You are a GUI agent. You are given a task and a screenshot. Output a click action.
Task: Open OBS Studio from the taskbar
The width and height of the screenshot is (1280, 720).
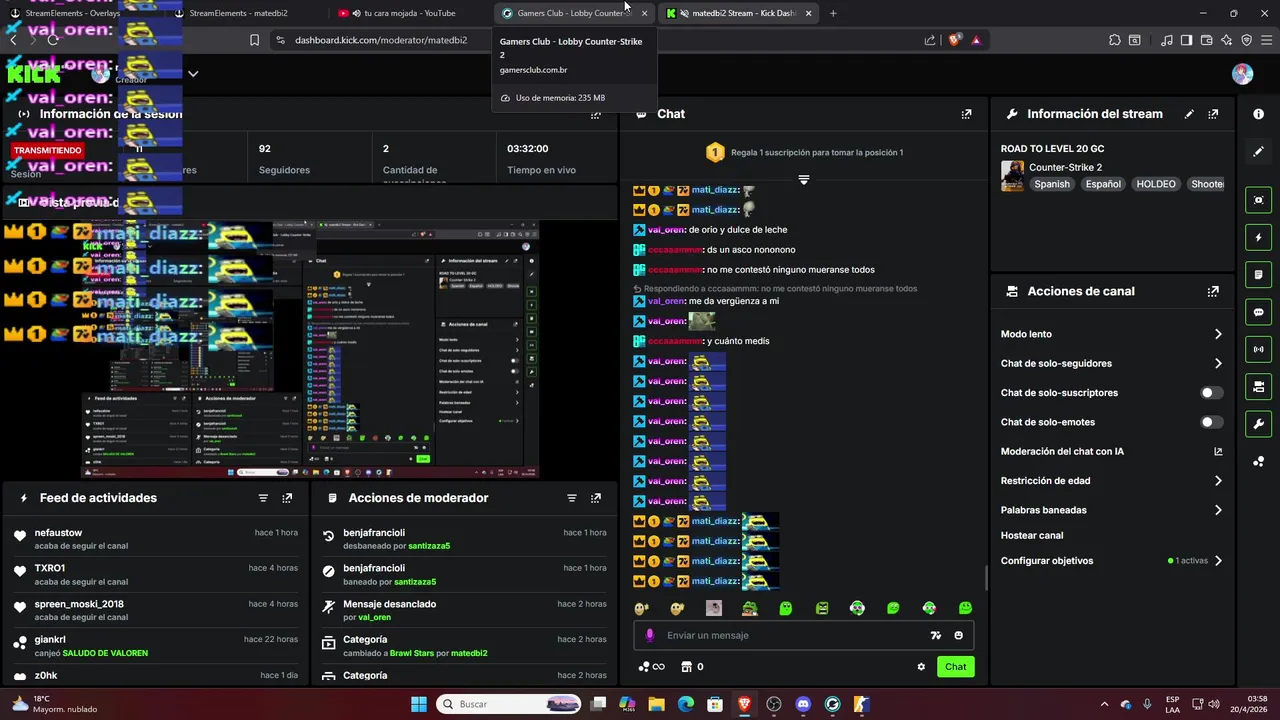[773, 704]
